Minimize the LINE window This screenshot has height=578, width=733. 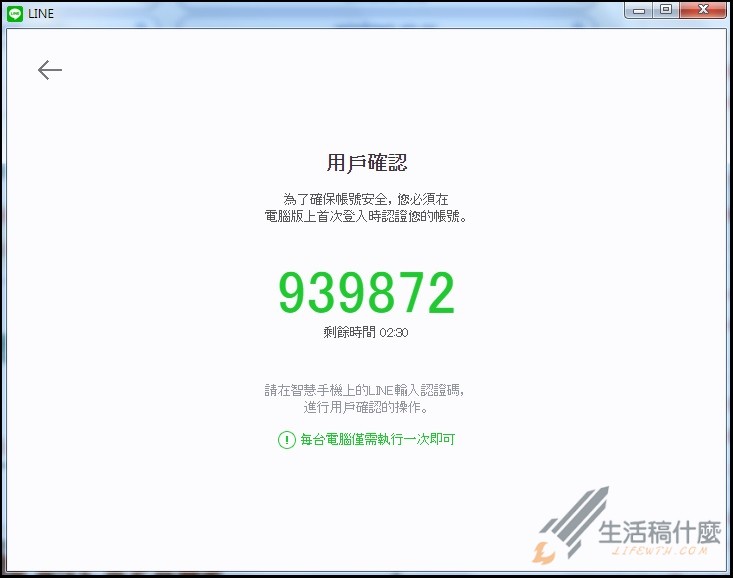click(639, 11)
